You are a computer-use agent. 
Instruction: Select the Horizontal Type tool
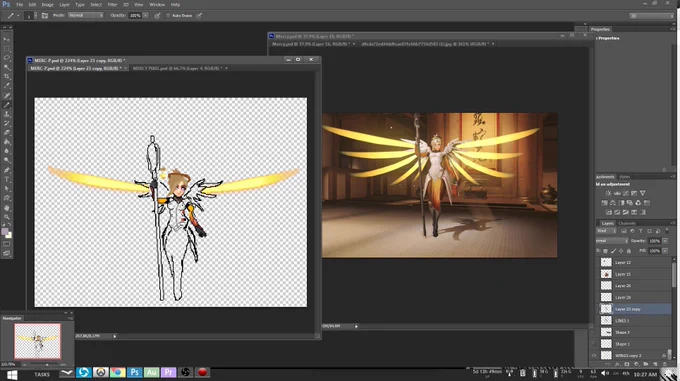coord(7,179)
